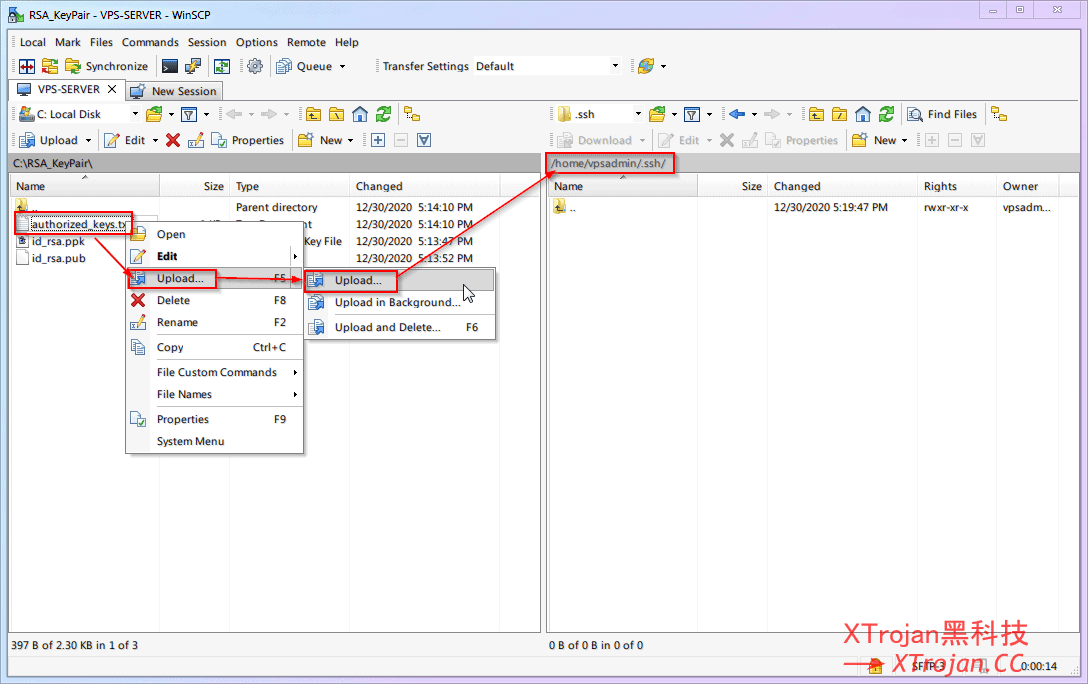Click the remote panel Open Directory icon
The width and height of the screenshot is (1088, 684).
pos(657,114)
